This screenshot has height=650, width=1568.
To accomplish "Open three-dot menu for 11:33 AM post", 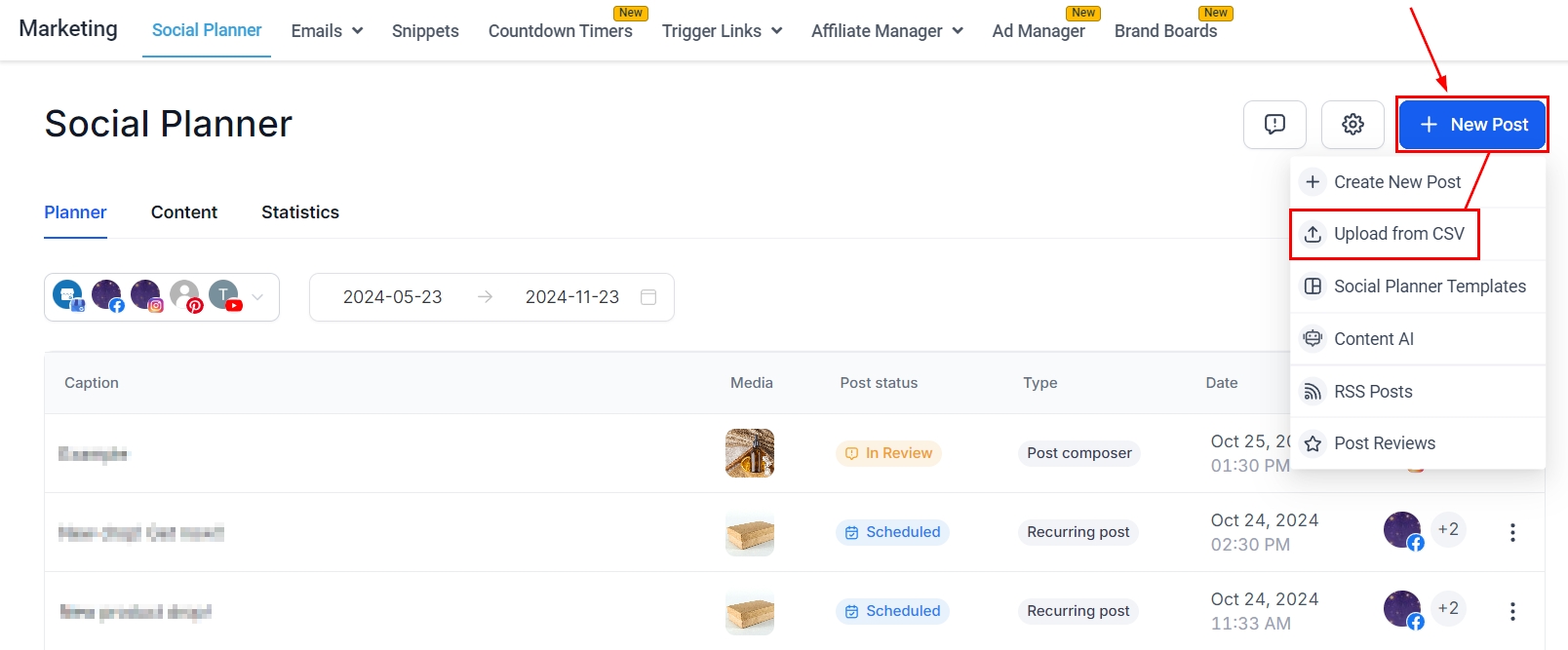I will click(1512, 611).
